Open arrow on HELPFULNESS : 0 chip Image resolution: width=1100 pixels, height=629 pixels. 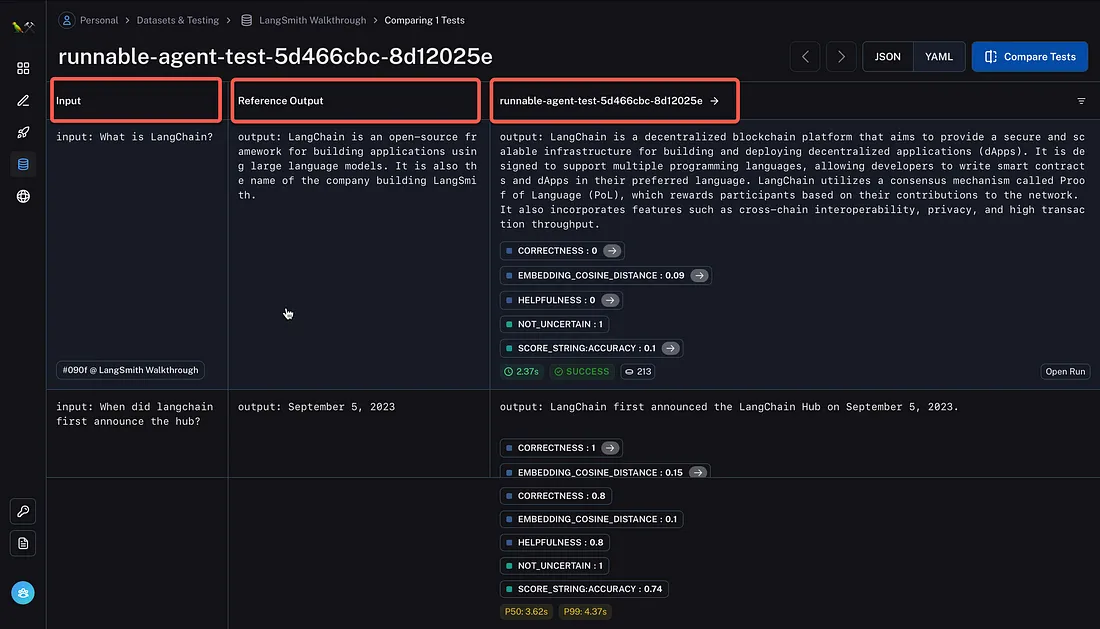pos(610,300)
